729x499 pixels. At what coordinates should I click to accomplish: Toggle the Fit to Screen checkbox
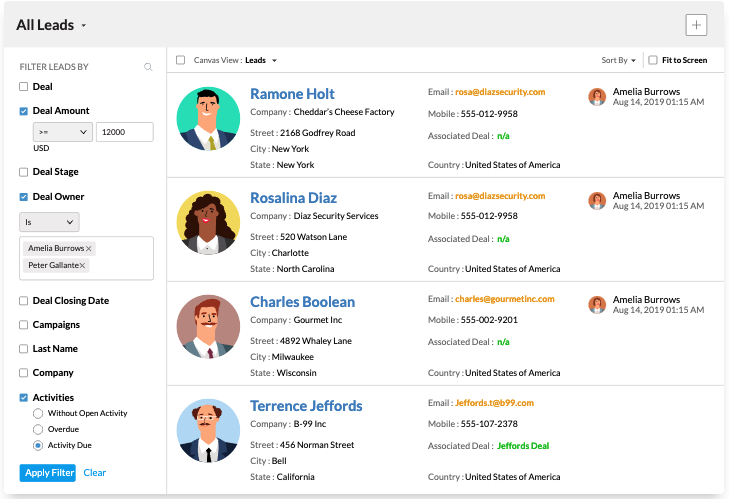point(653,60)
